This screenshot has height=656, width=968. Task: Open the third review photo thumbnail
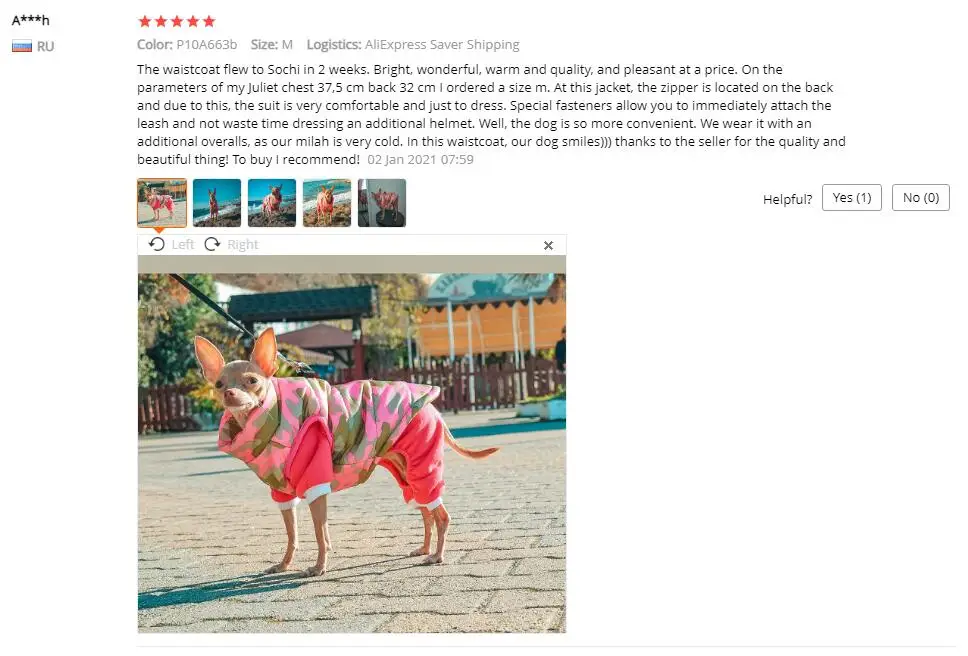click(272, 203)
